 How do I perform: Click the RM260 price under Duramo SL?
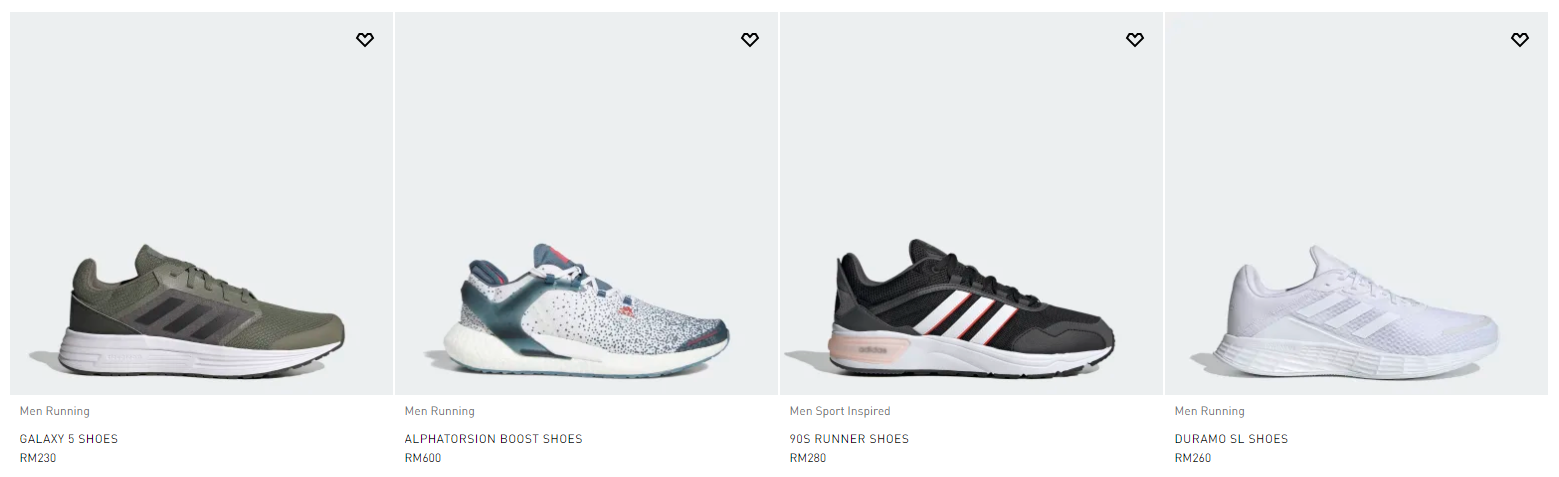[1193, 459]
